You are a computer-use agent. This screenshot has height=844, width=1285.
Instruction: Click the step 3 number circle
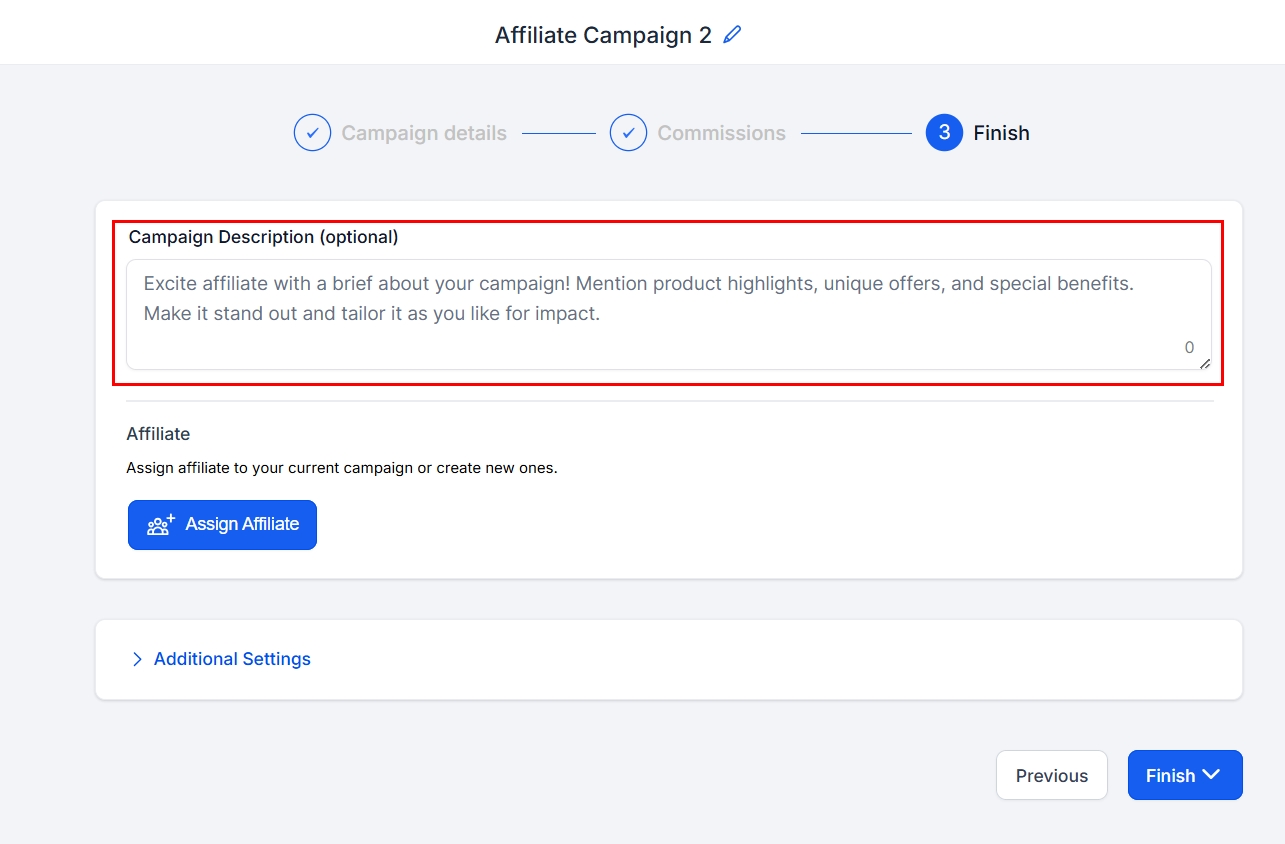click(944, 133)
